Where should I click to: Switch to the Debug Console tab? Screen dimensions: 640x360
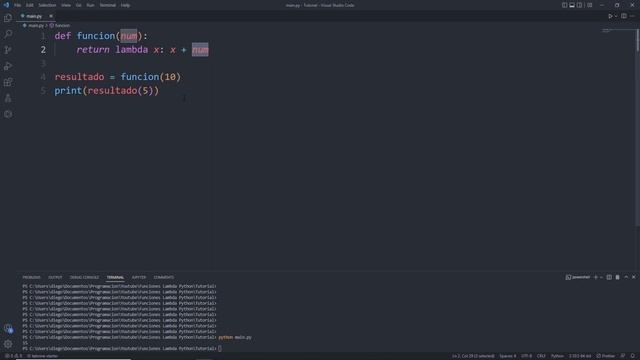[x=84, y=277]
